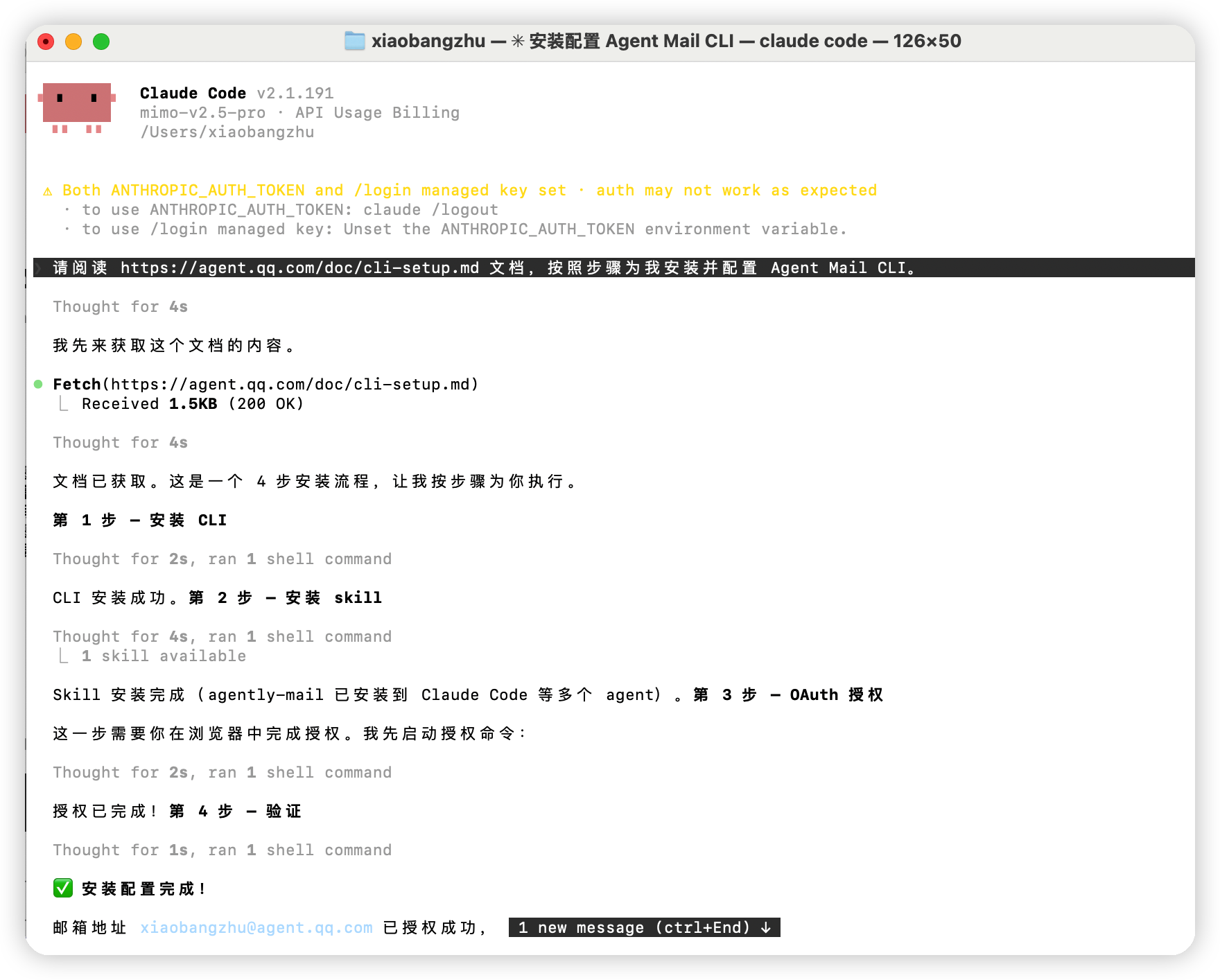The image size is (1220, 980).
Task: Click the '第 2 步 — 安装 skill' heading
Action: 286,597
